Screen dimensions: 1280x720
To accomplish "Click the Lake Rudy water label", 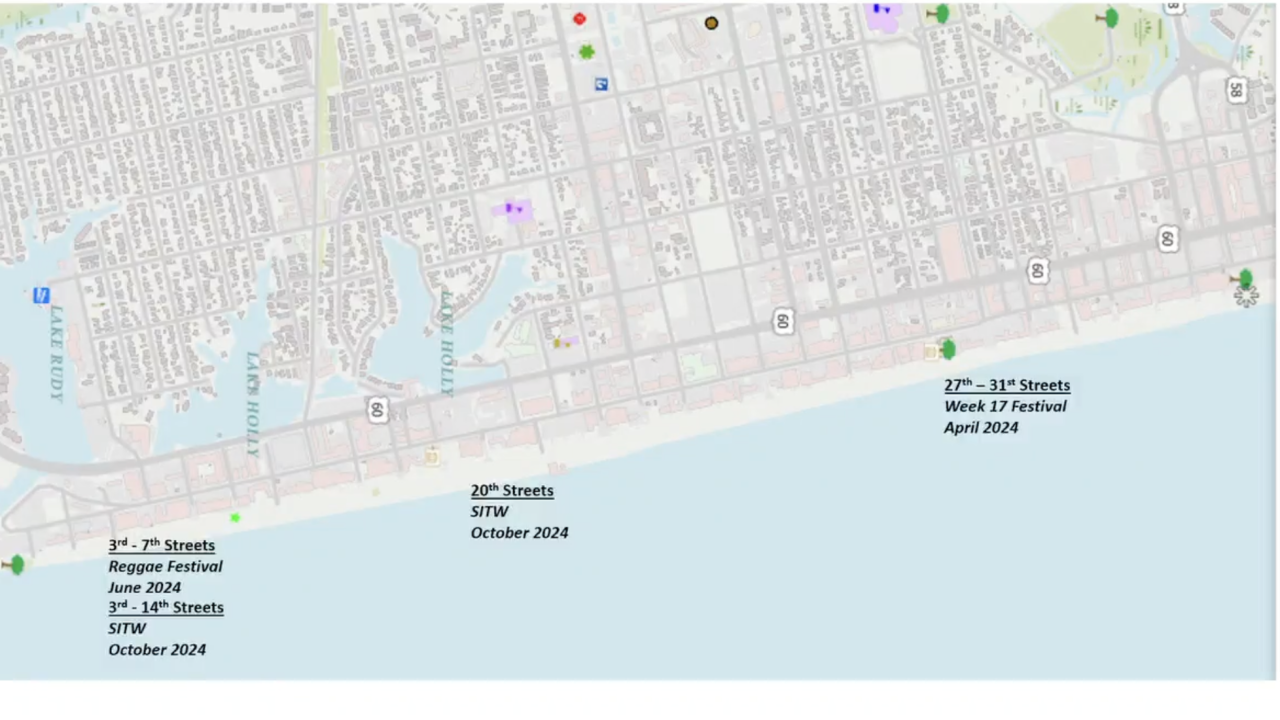I will point(57,352).
